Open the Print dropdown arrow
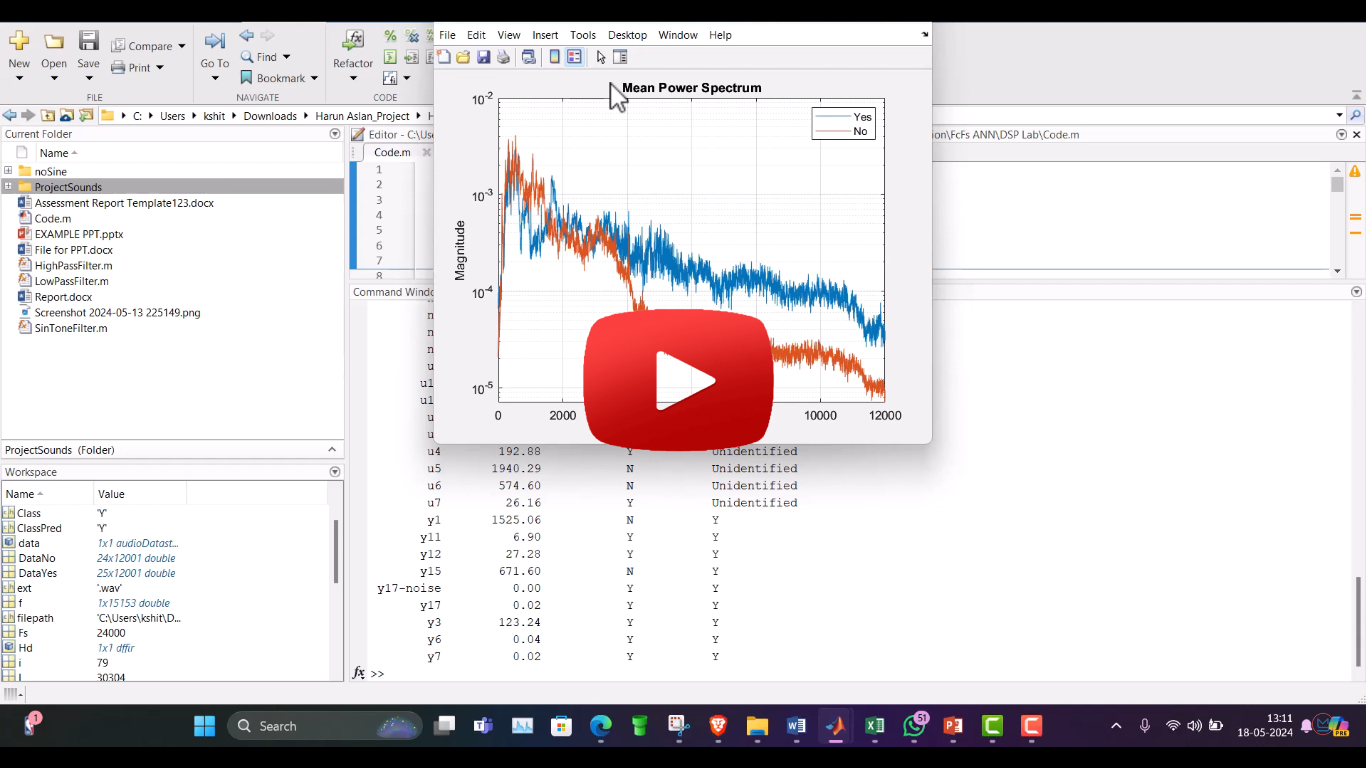Screen dimensions: 1366x768 click(159, 68)
